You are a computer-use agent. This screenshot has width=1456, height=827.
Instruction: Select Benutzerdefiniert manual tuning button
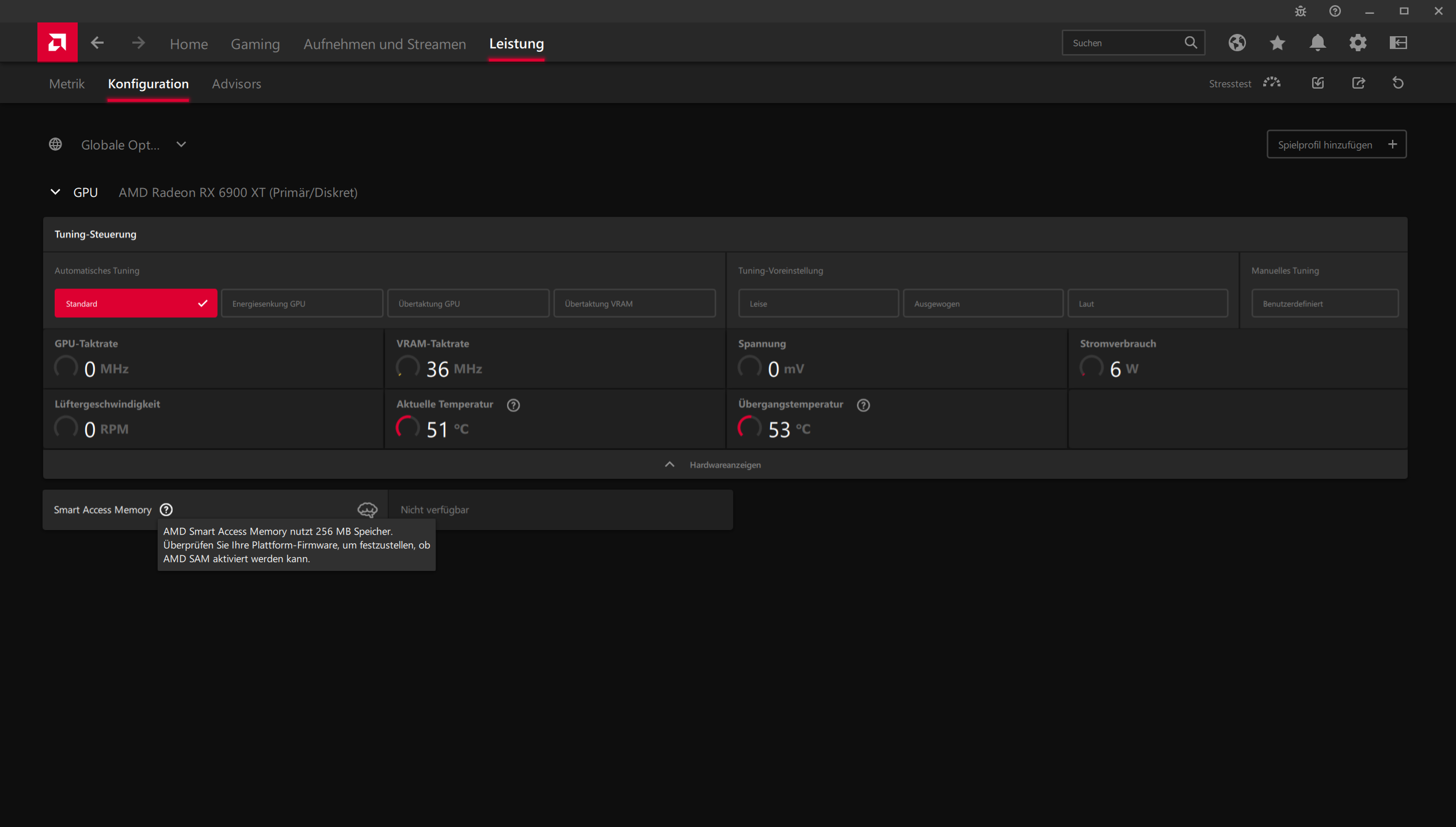(x=1324, y=303)
